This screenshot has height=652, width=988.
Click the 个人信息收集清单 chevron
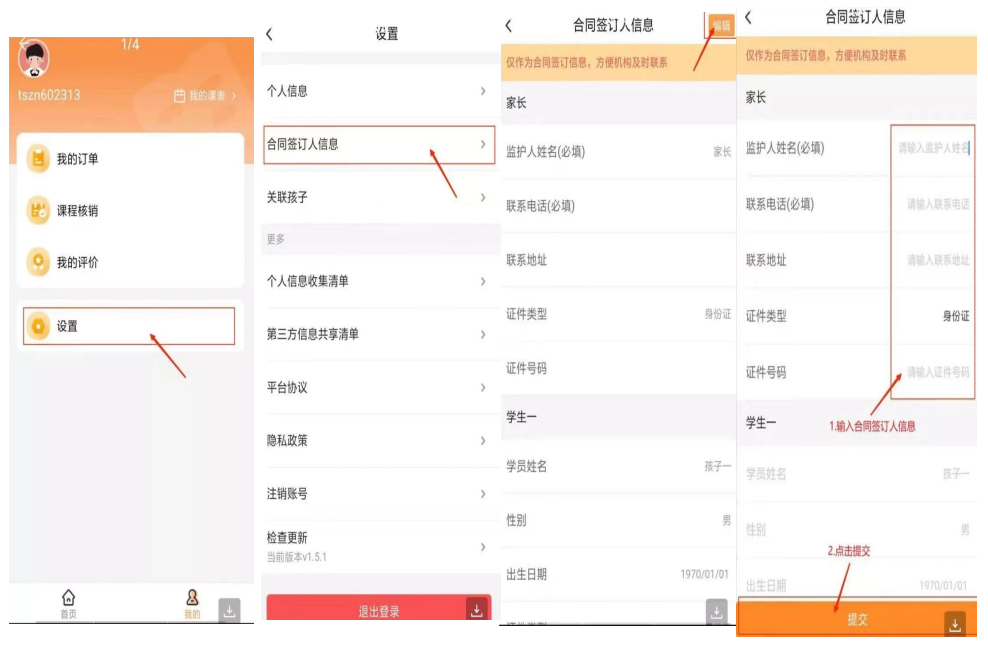[x=483, y=282]
